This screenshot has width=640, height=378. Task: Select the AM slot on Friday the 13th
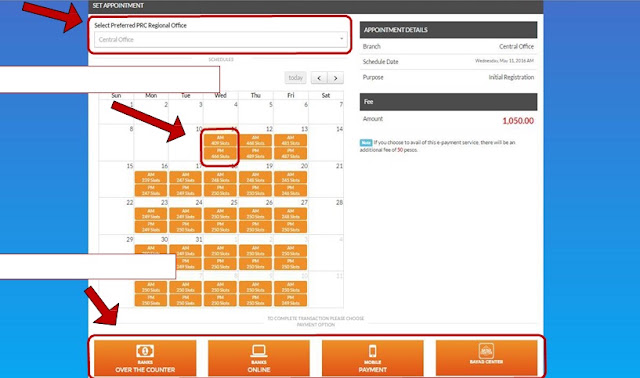tap(291, 140)
